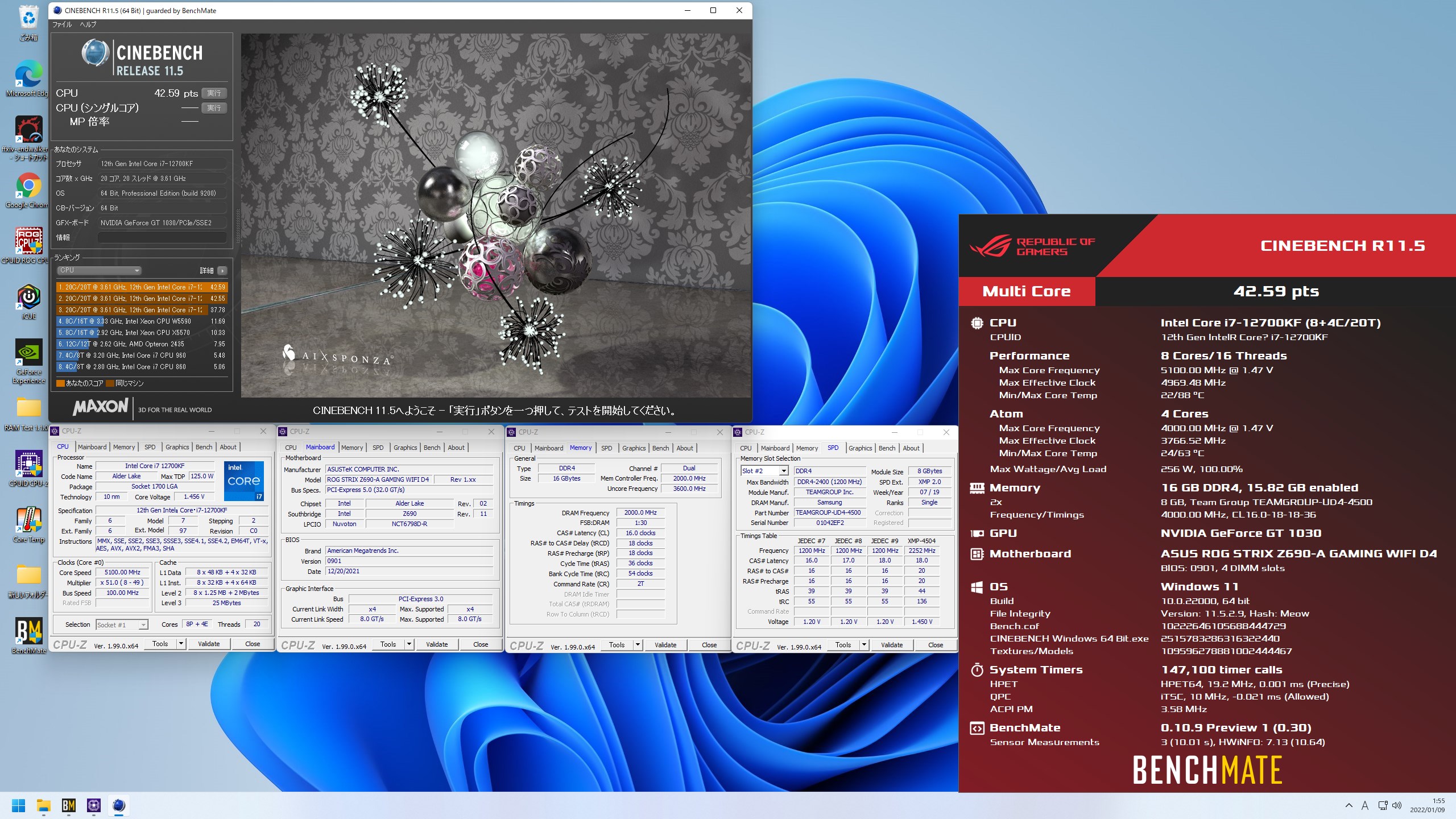Click Close in Memory CPU-Z window
The height and width of the screenshot is (819, 1456).
pyautogui.click(x=709, y=645)
